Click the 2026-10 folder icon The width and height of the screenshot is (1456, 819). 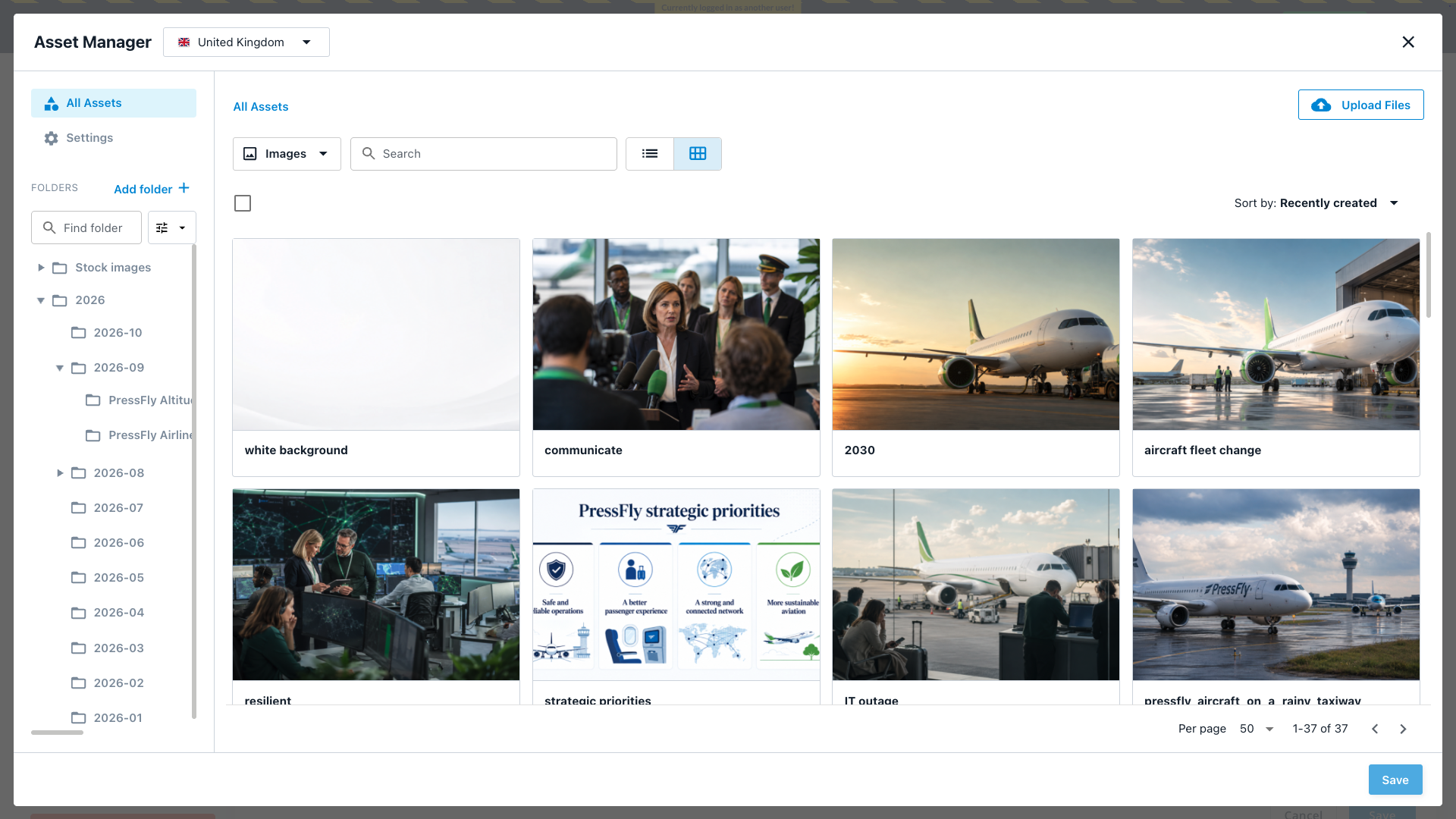coord(78,333)
